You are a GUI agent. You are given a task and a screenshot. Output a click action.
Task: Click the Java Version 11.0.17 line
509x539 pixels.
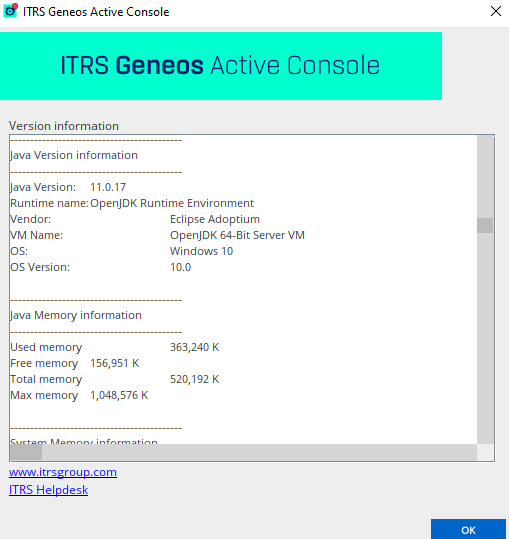pyautogui.click(x=68, y=187)
